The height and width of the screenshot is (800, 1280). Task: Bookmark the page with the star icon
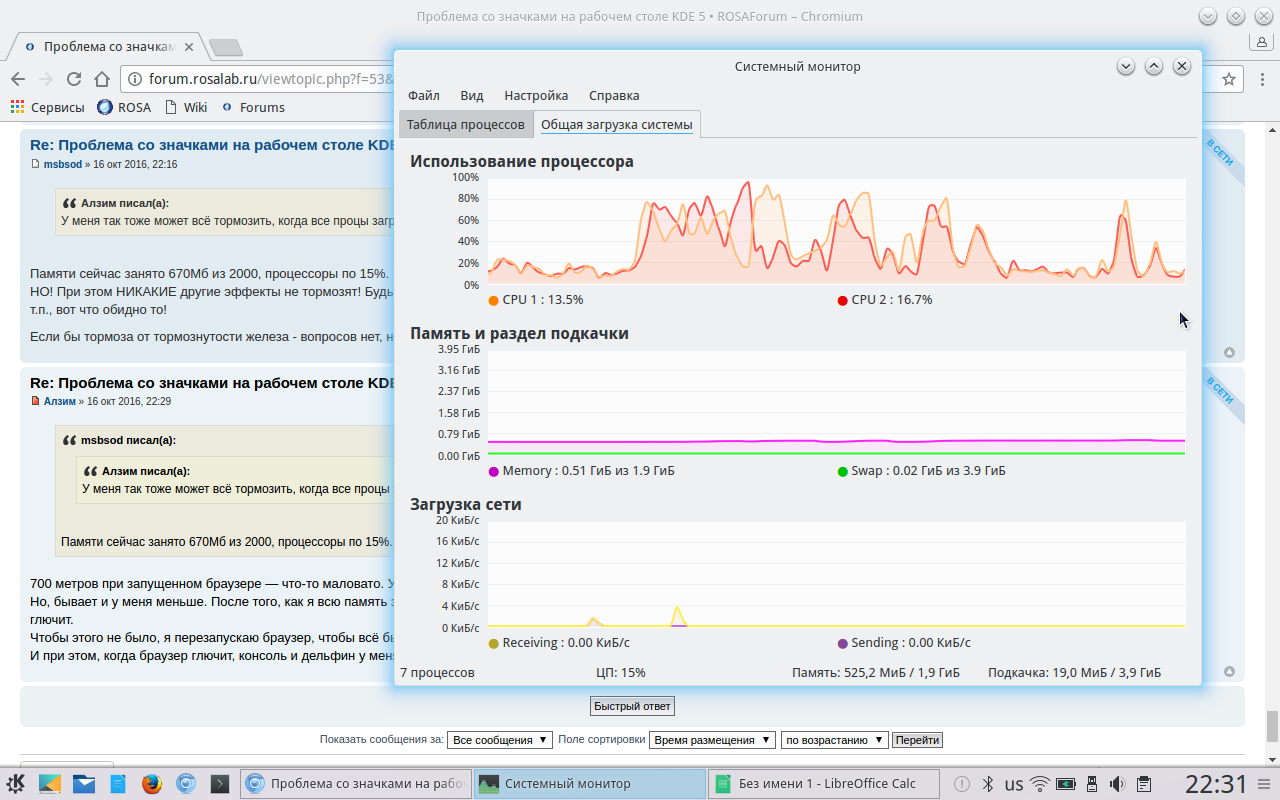tap(1229, 79)
